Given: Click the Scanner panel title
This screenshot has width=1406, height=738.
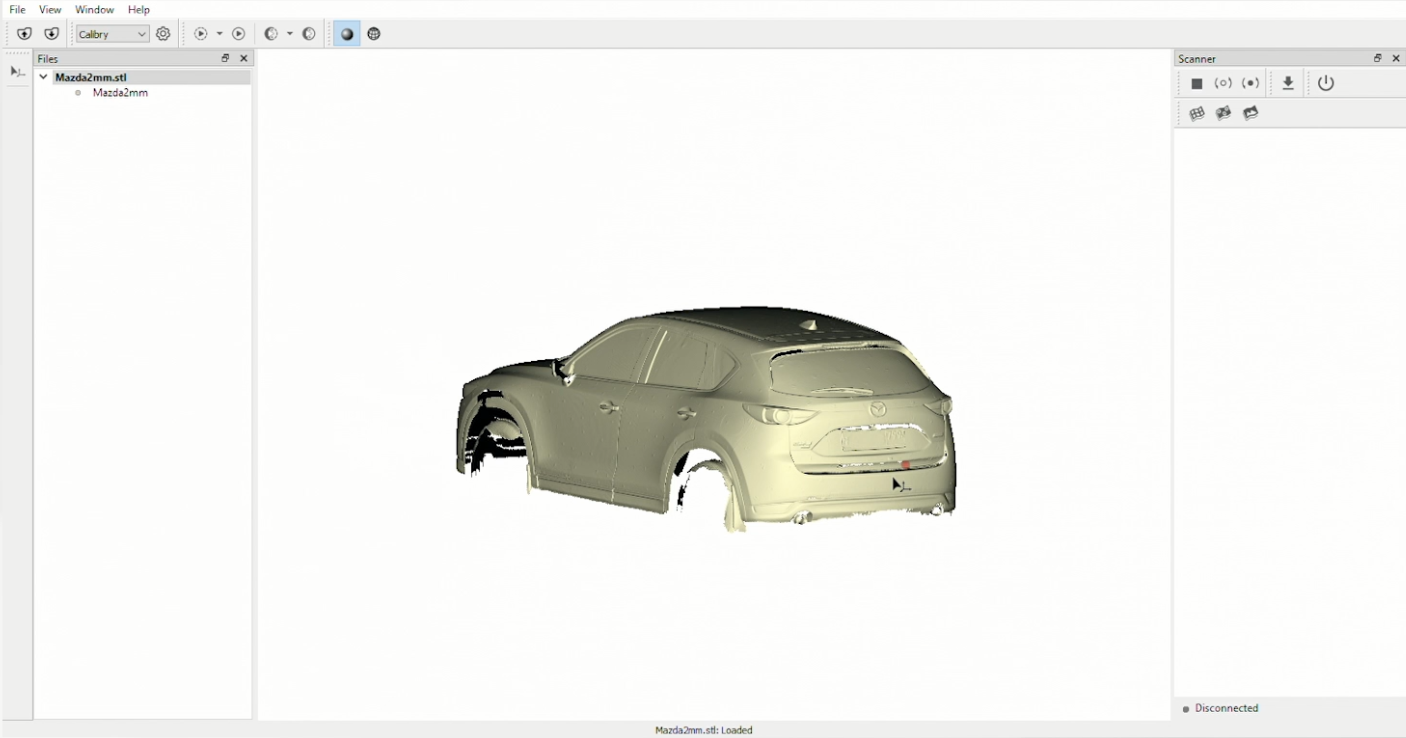Looking at the screenshot, I should click(1197, 59).
